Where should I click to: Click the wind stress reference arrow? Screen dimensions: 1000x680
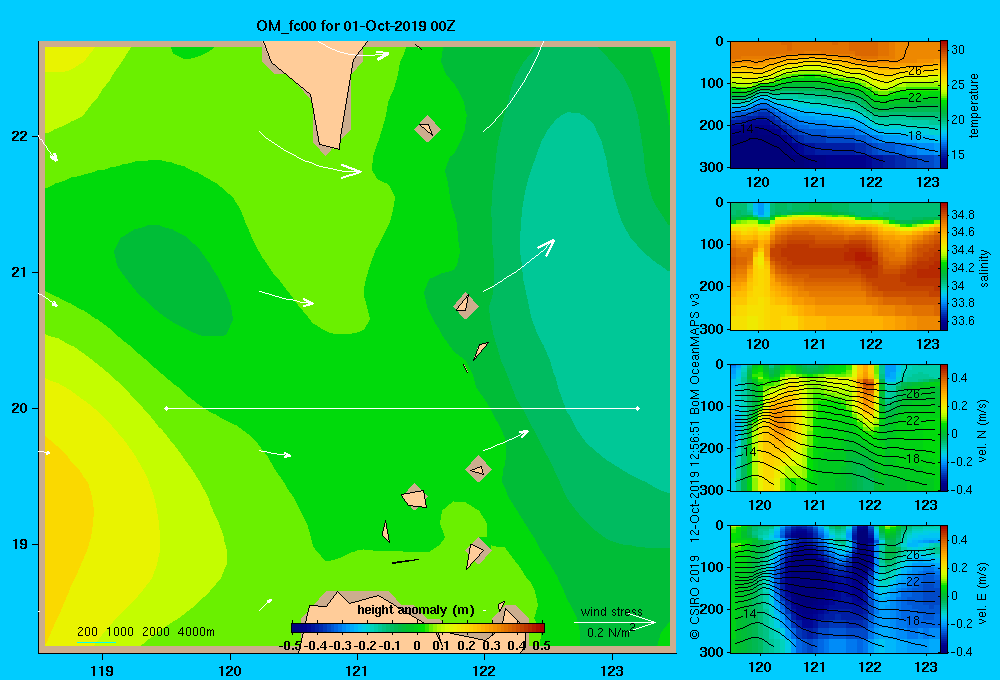coord(615,623)
